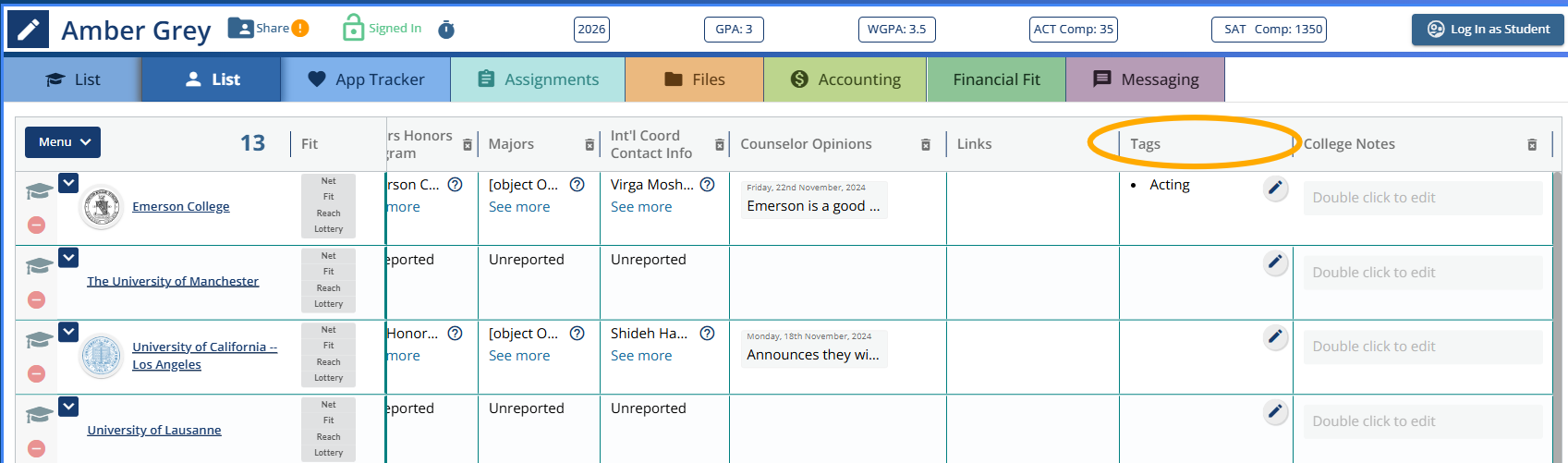Open the Financial Fit tab

click(996, 79)
